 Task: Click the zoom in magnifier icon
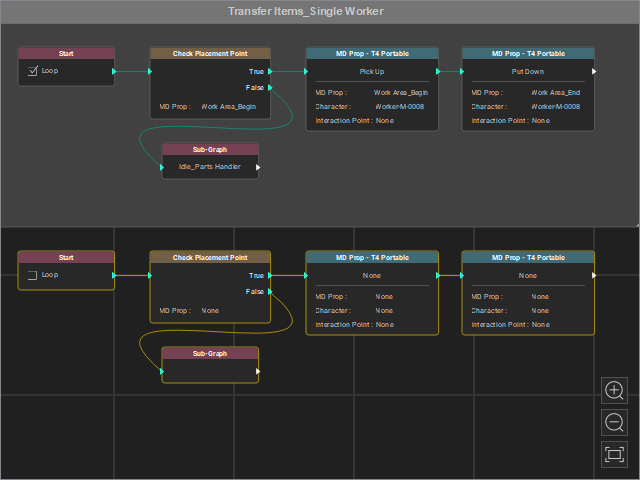pyautogui.click(x=614, y=391)
